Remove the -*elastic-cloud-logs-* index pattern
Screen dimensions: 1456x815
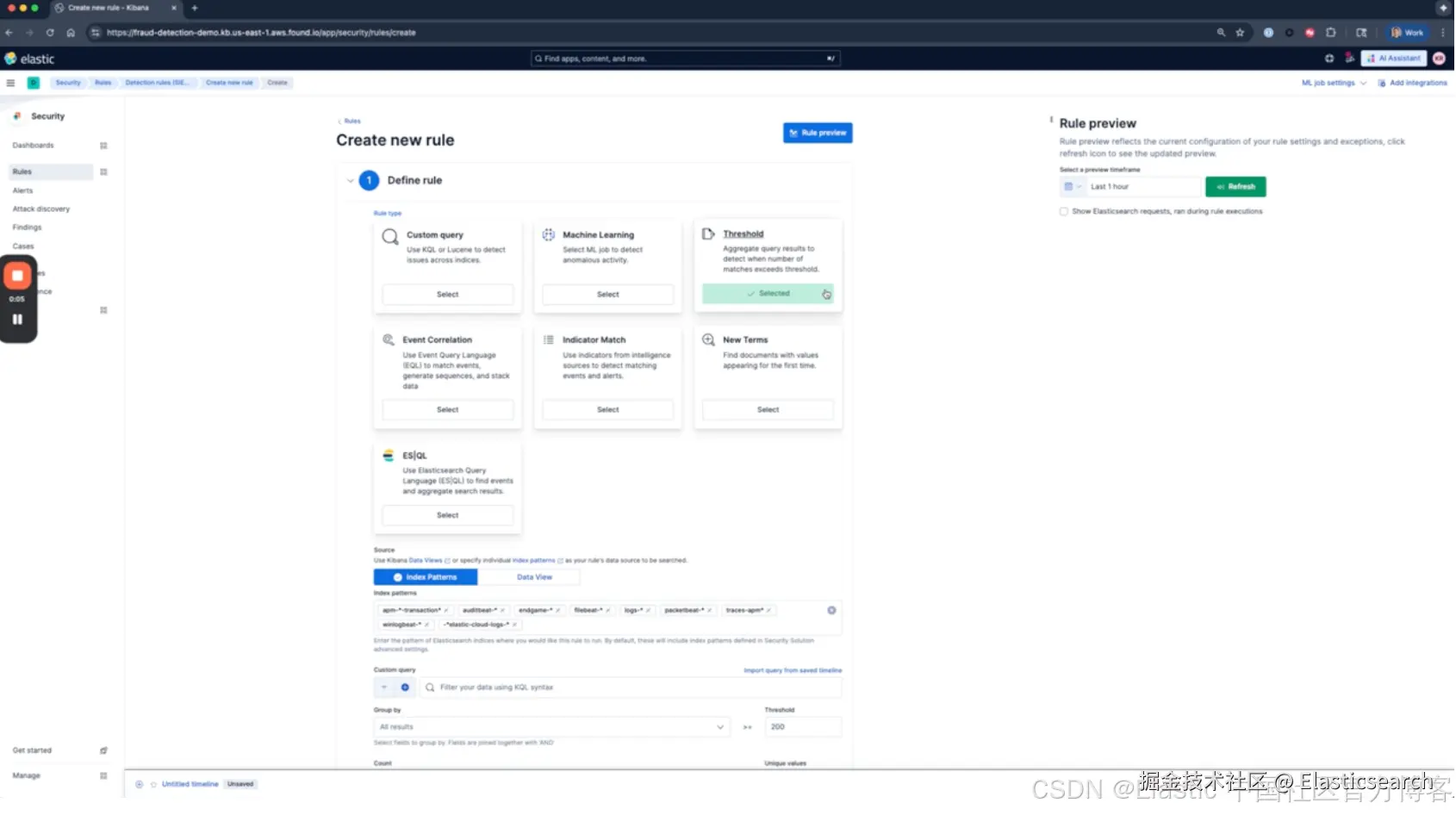(515, 625)
